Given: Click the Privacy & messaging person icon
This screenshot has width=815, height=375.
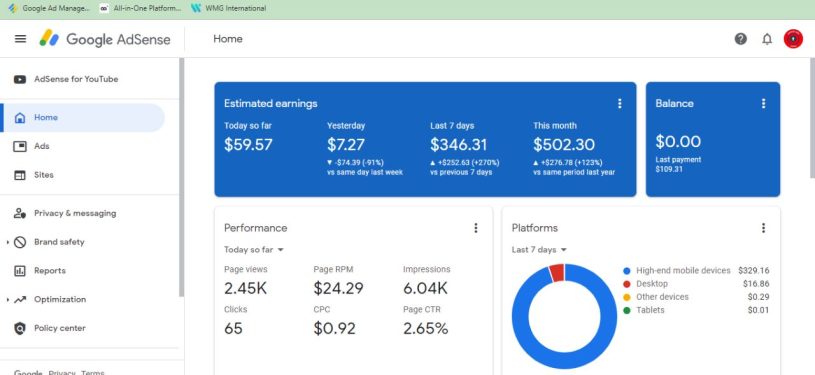Looking at the screenshot, I should (20, 213).
